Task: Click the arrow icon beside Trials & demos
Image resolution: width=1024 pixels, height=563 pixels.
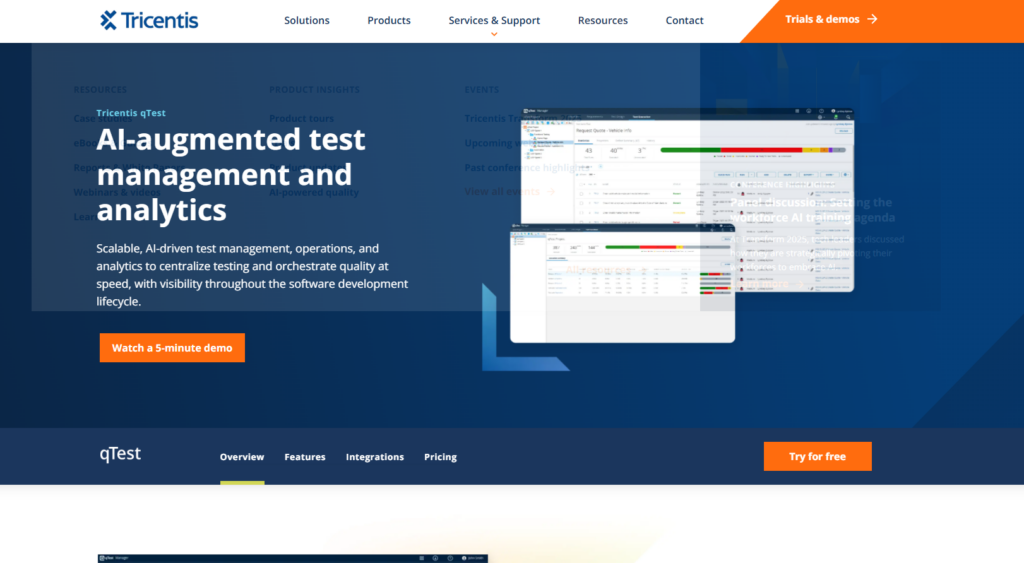Action: click(x=872, y=19)
